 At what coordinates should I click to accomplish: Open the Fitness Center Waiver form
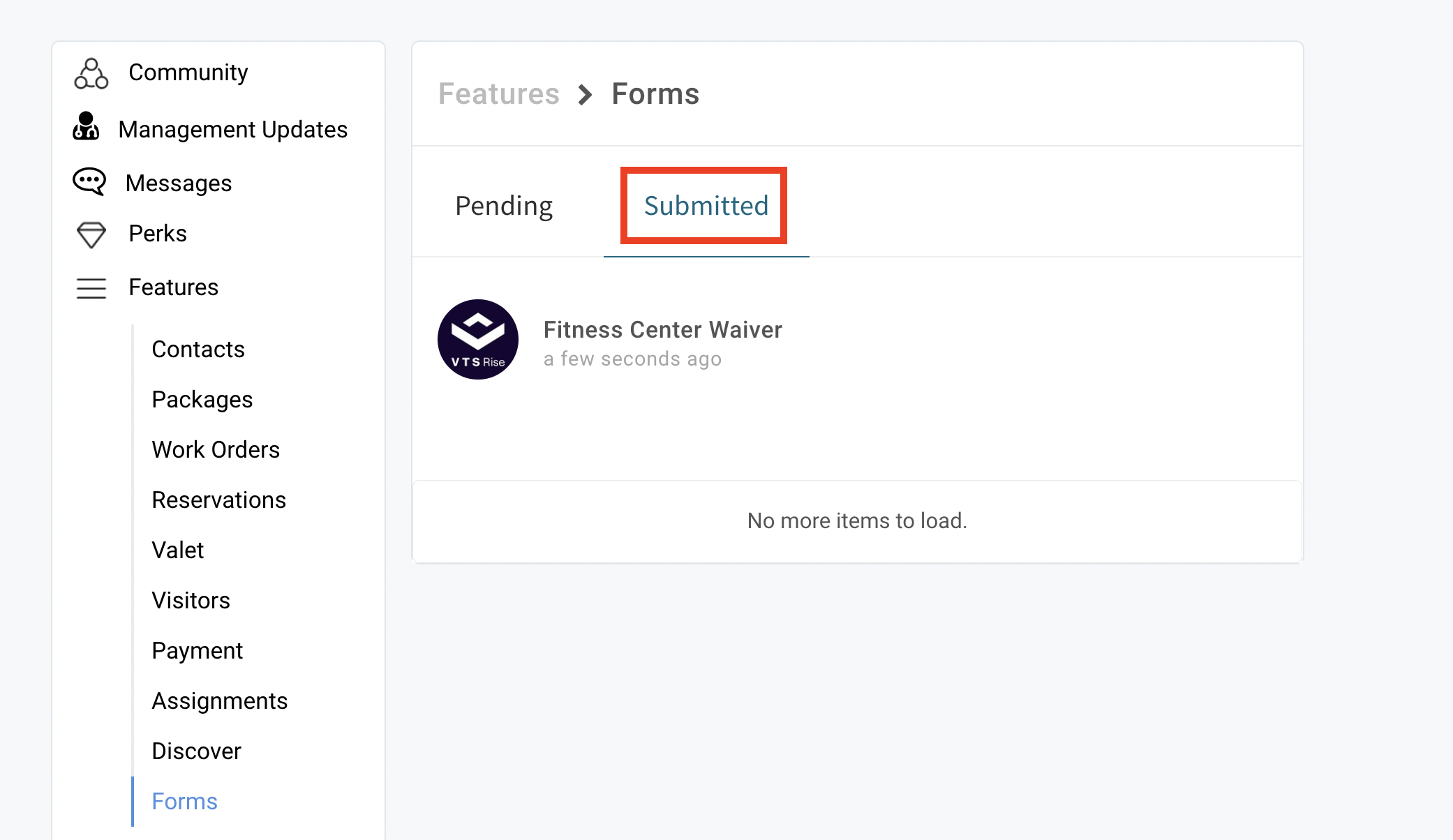(662, 329)
